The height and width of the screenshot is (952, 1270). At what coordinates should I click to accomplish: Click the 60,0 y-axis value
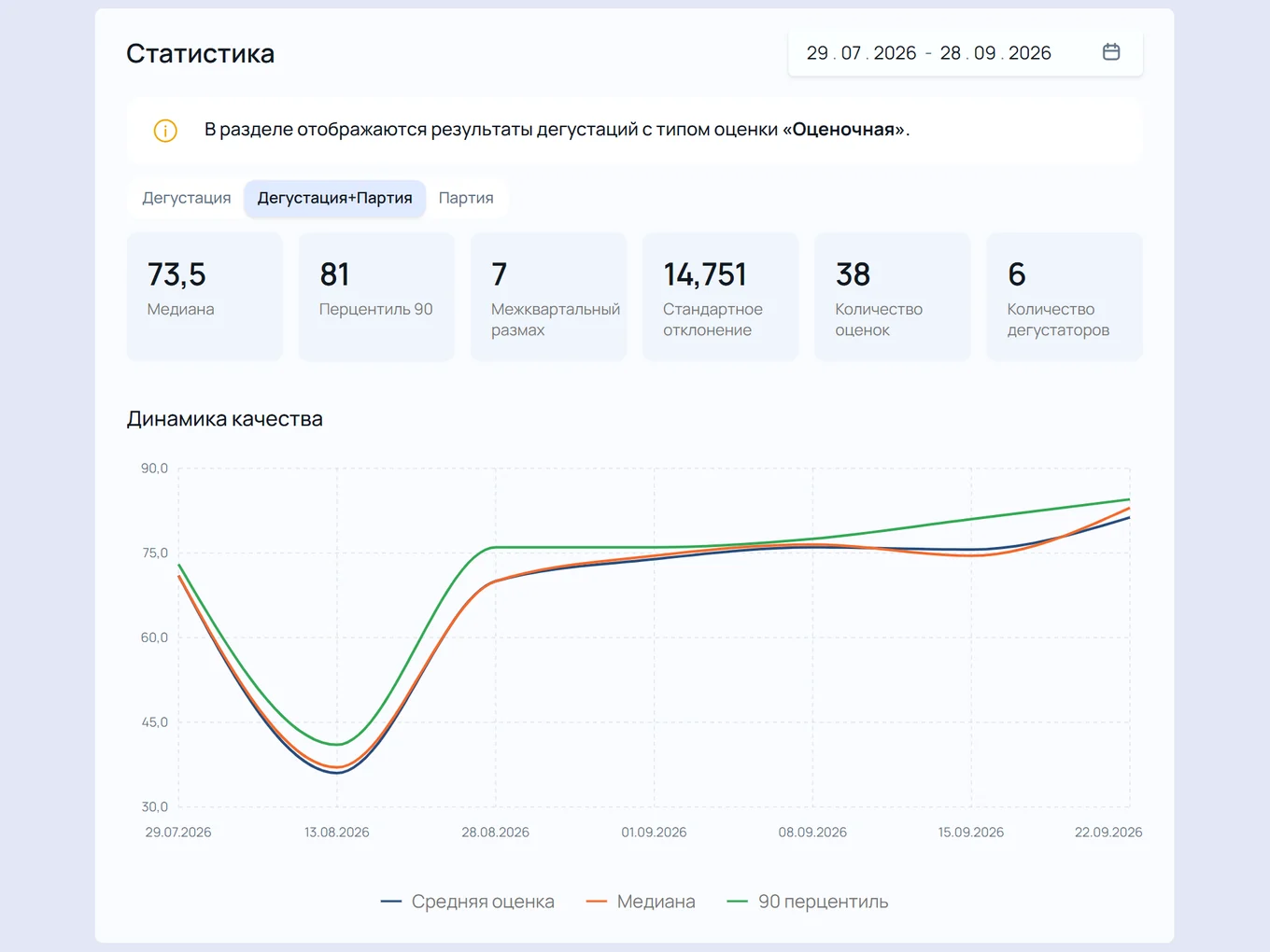(154, 637)
